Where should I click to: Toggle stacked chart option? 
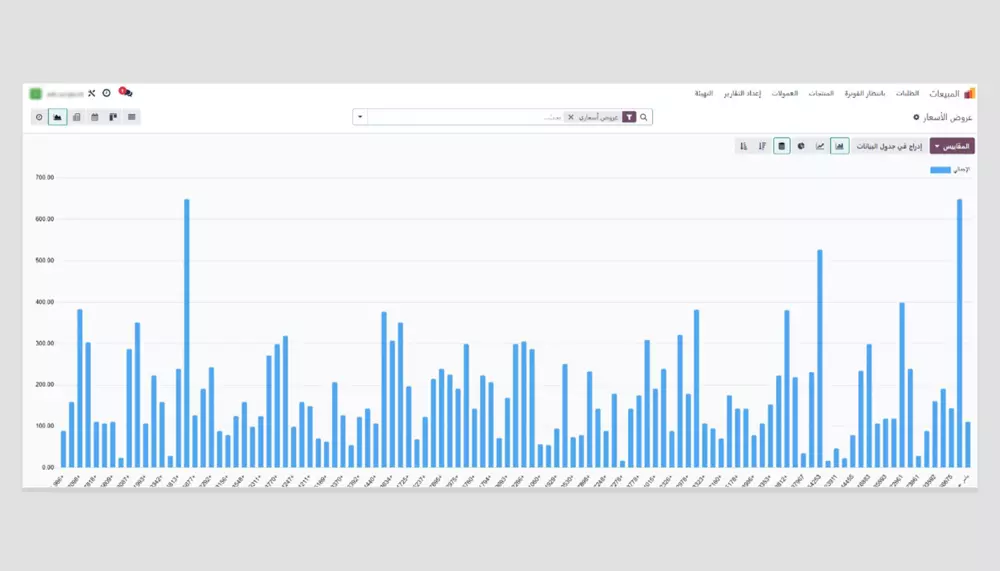coord(781,146)
